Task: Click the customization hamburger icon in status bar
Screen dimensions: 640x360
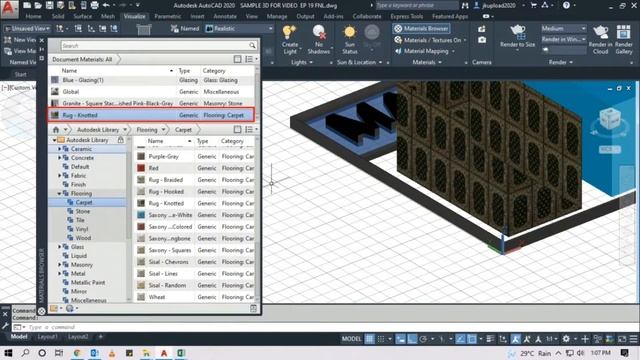Action: (x=633, y=339)
